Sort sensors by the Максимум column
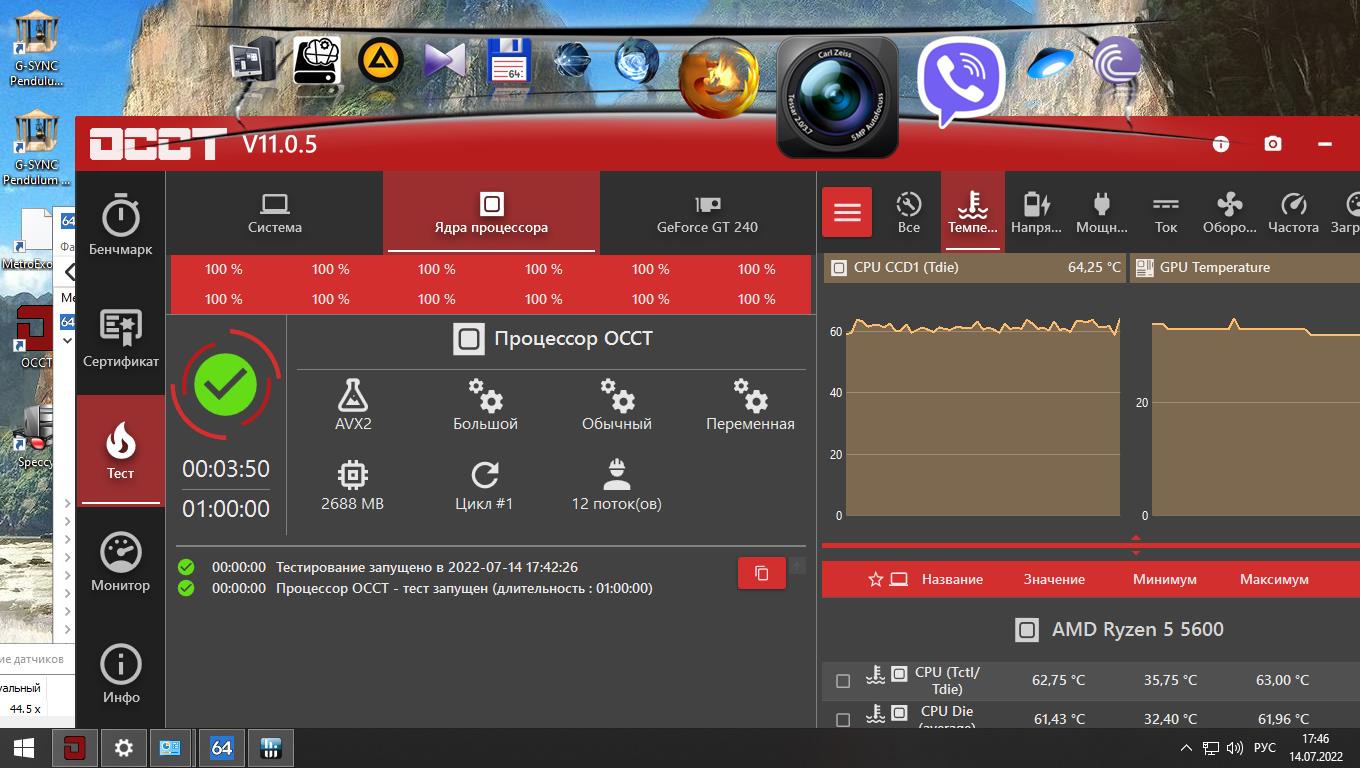The width and height of the screenshot is (1360, 768). coord(1274,579)
